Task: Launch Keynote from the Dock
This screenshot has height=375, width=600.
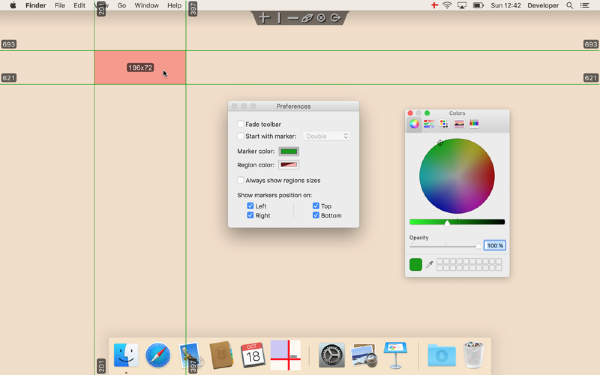Action: [395, 355]
